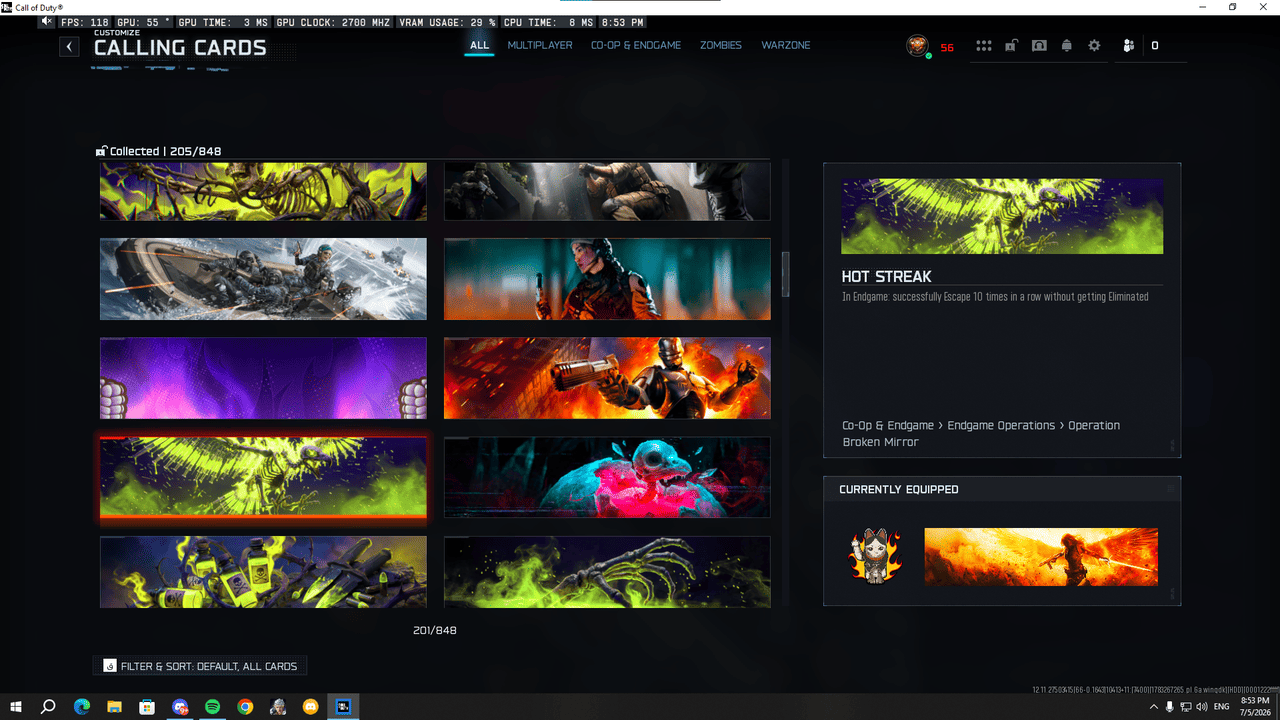This screenshot has width=1280, height=720.
Task: Select the snow vehicle soldiers calling card
Action: pos(263,279)
